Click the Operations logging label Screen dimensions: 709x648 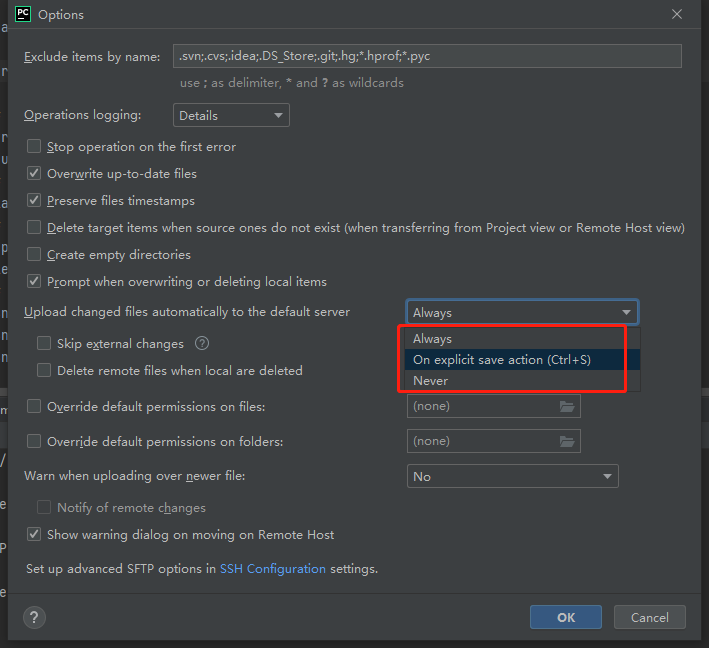(82, 115)
